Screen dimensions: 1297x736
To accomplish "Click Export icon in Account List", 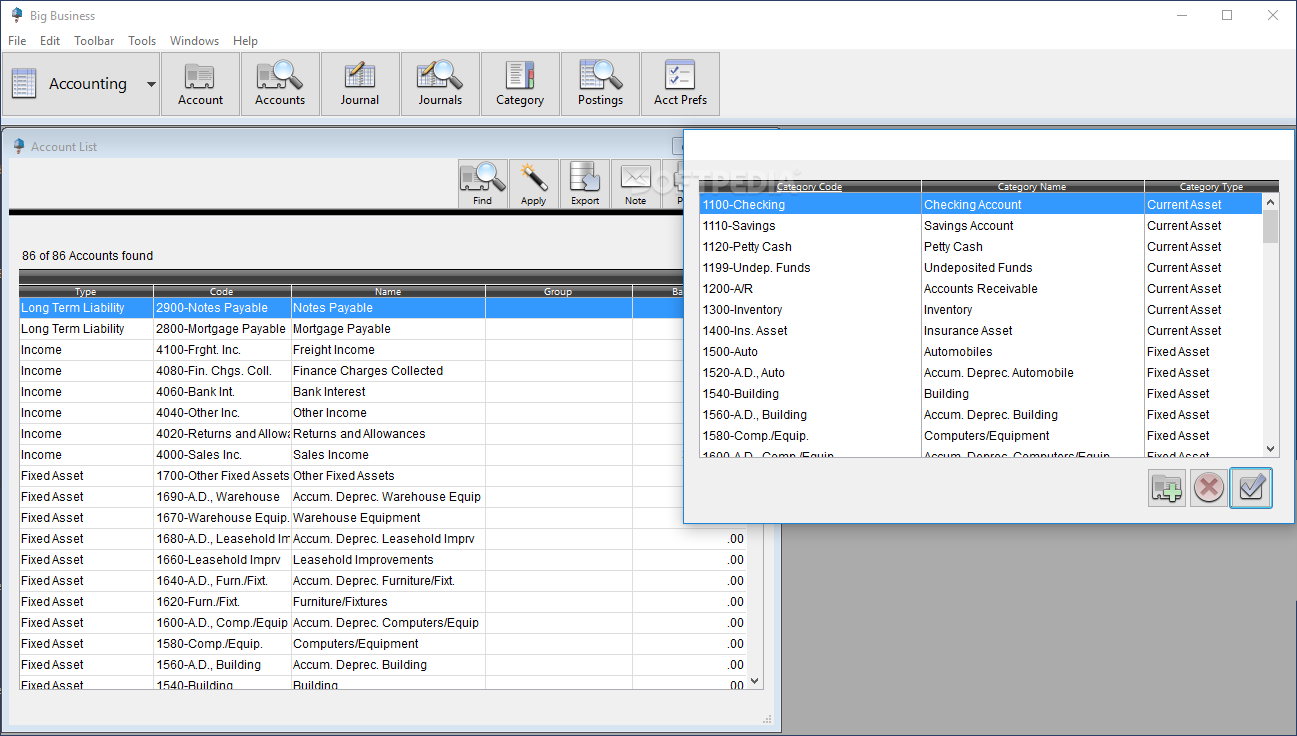I will [x=585, y=184].
